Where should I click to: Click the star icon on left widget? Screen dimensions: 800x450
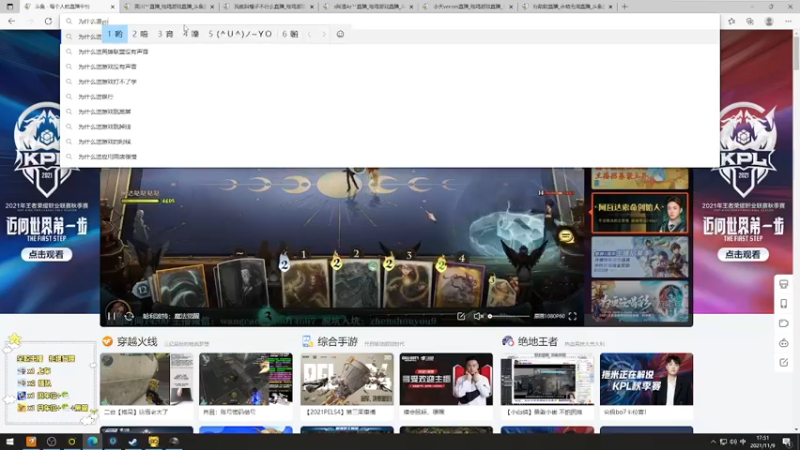point(14,339)
